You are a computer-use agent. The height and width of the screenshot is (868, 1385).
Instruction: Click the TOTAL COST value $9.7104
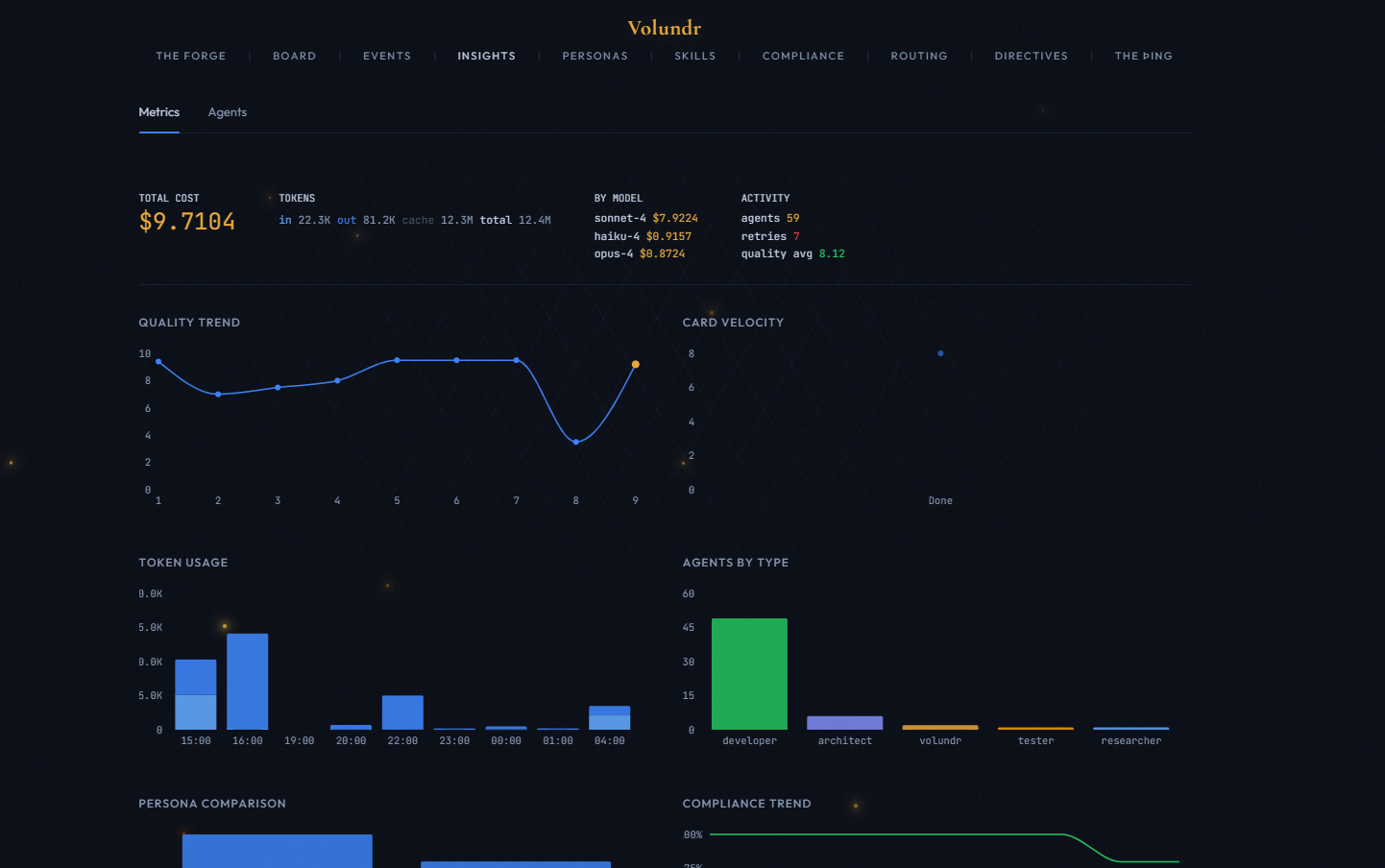point(187,220)
